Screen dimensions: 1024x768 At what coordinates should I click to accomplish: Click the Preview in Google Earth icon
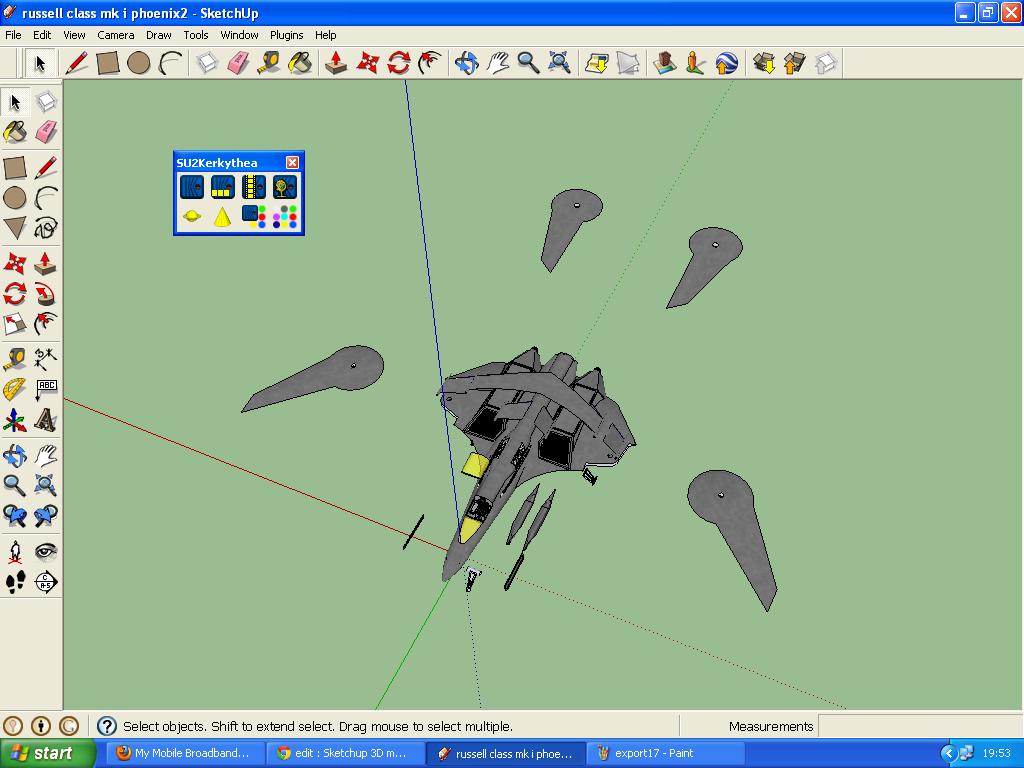(x=726, y=63)
